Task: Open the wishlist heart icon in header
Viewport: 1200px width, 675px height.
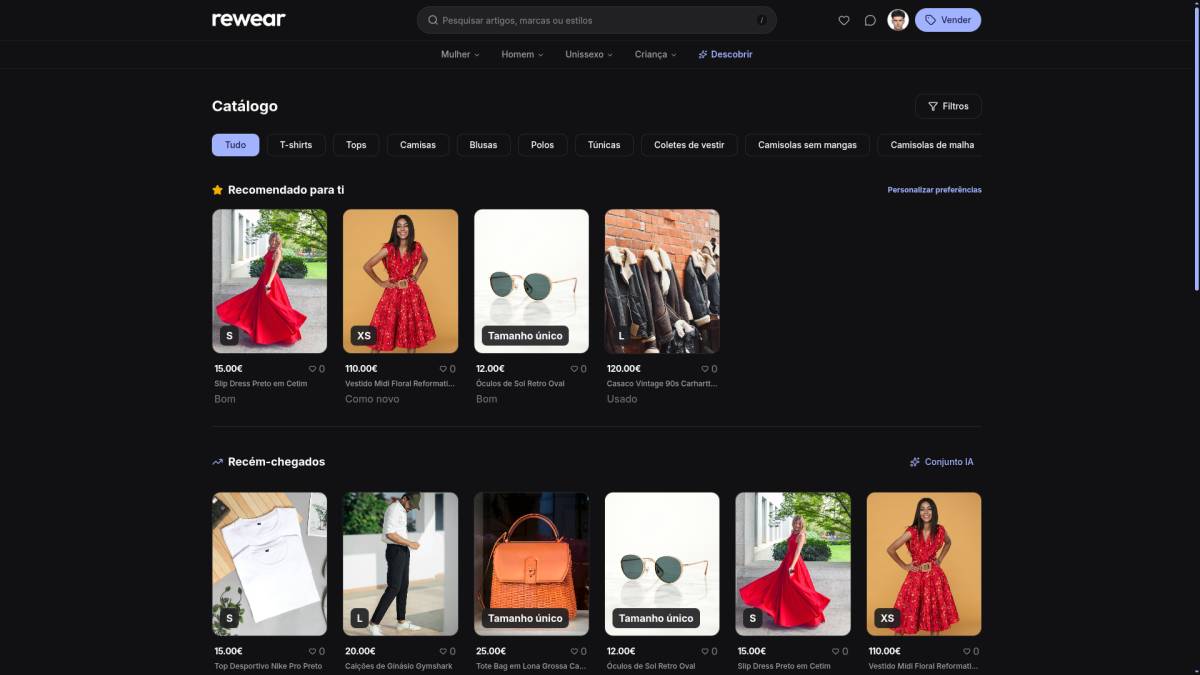Action: pyautogui.click(x=844, y=20)
